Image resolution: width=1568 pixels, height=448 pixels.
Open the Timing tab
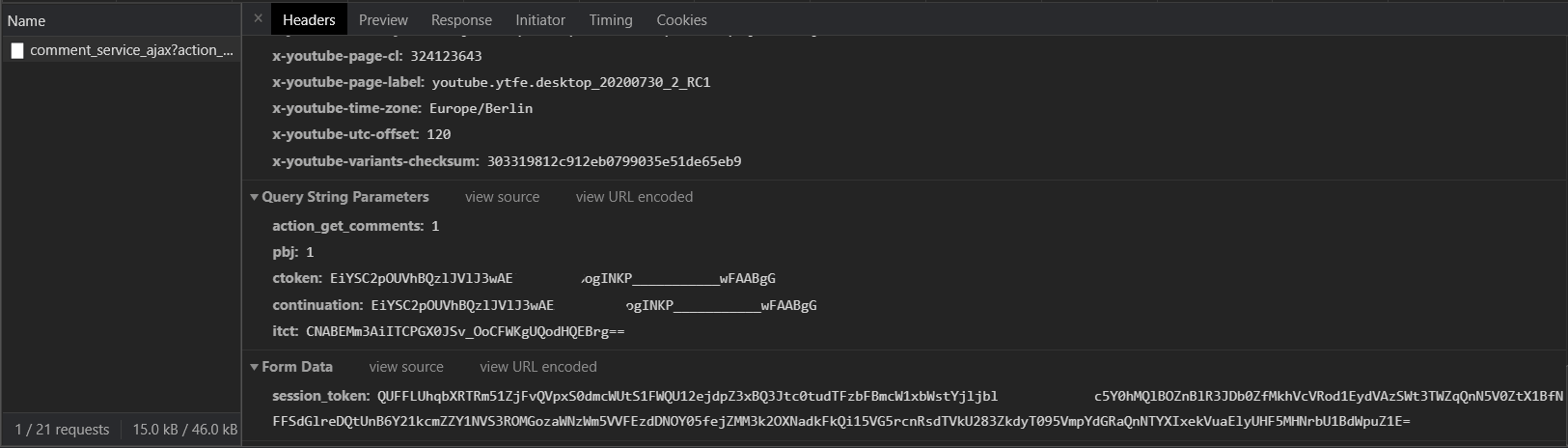pyautogui.click(x=611, y=19)
